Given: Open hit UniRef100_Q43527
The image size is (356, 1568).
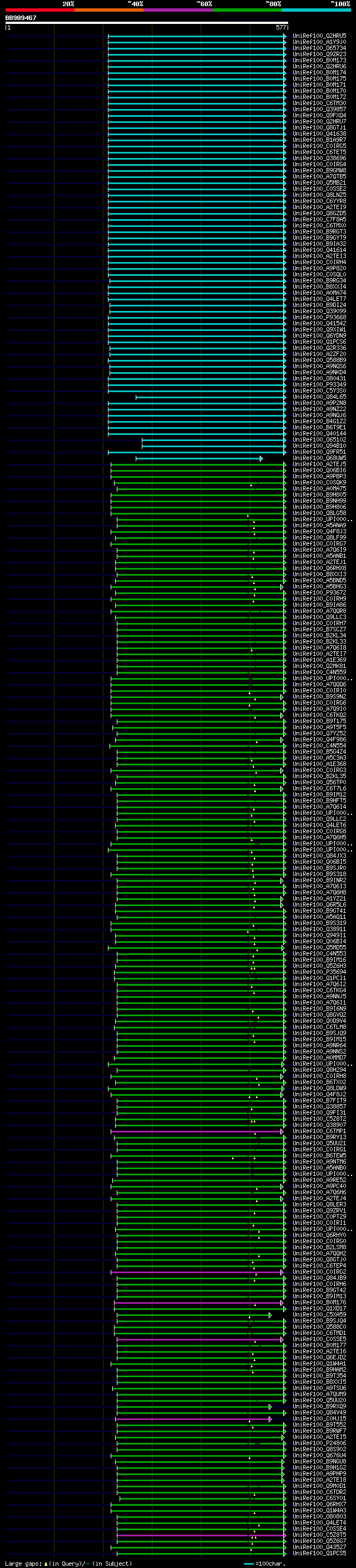Looking at the screenshot, I should coord(319,1547).
